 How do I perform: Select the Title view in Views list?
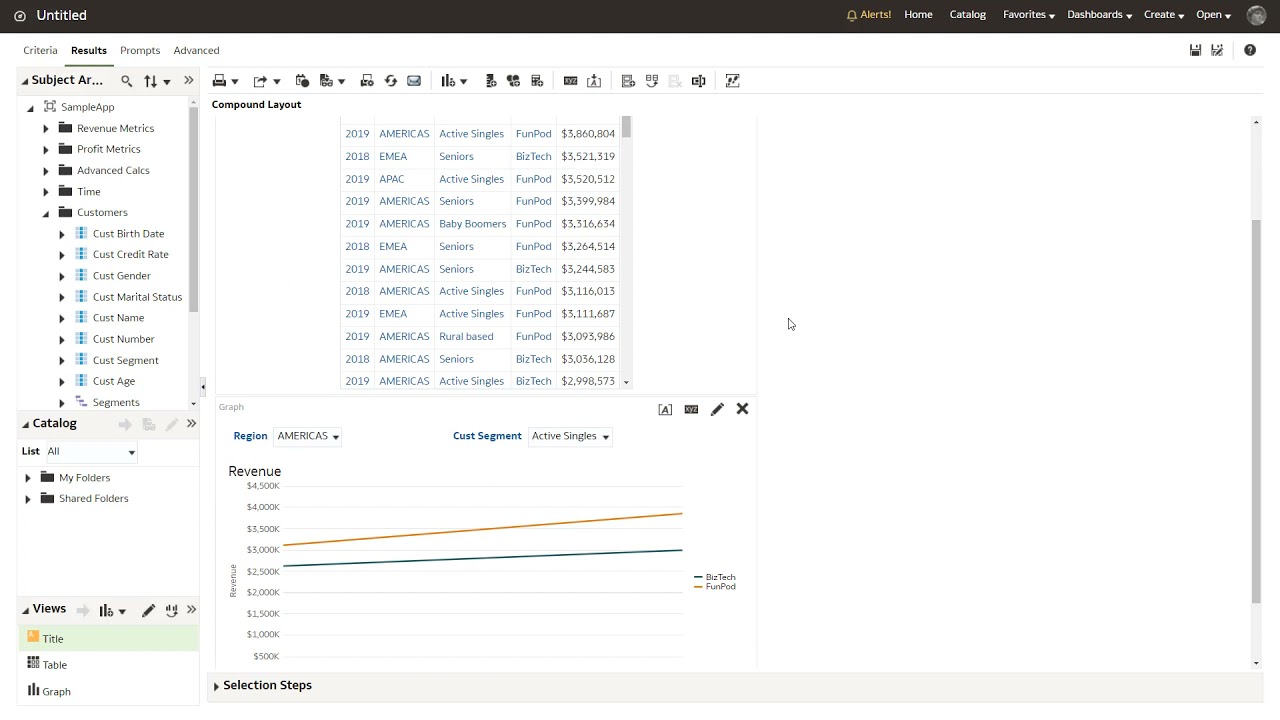pos(108,639)
